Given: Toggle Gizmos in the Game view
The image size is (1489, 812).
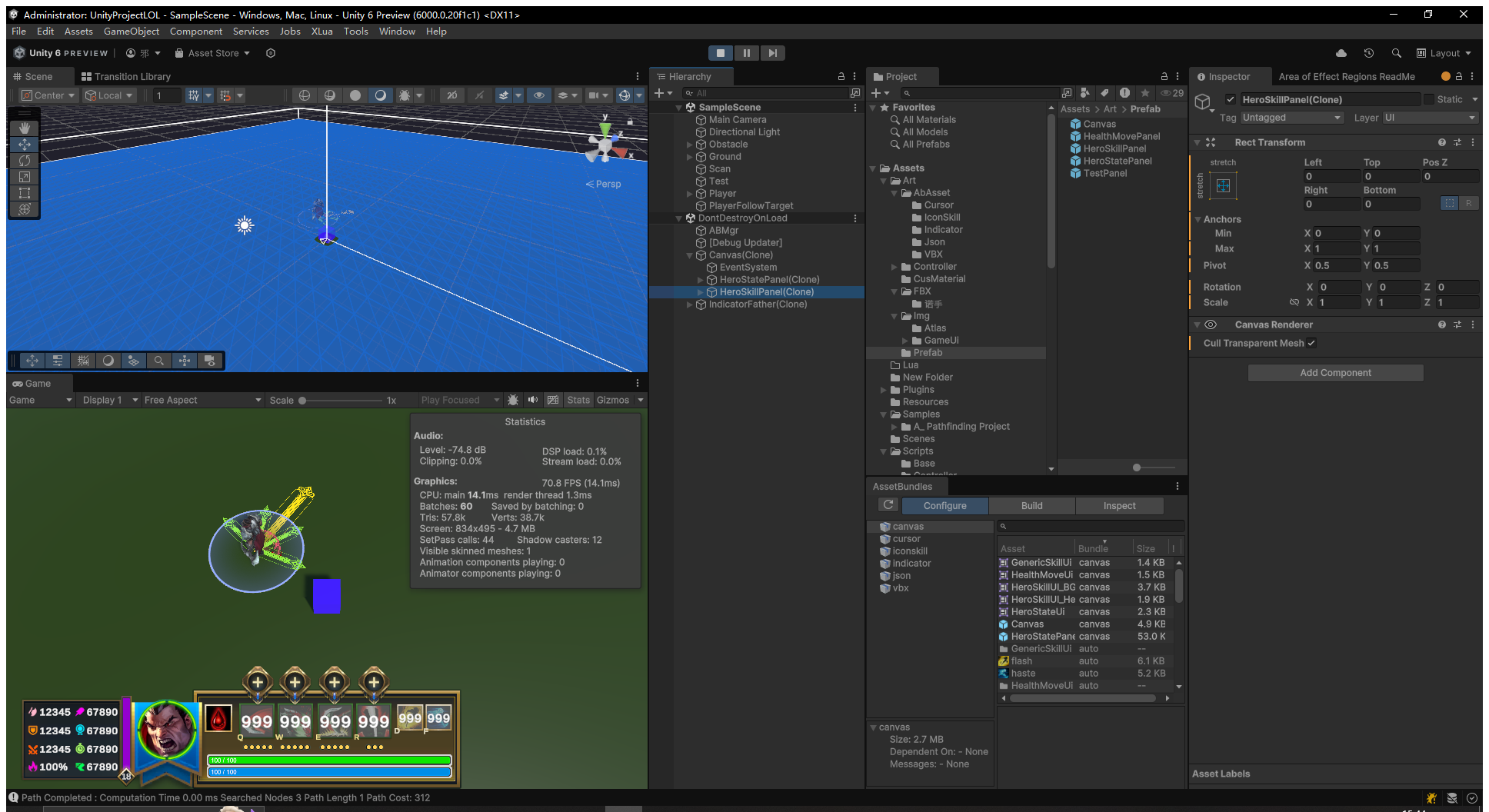Looking at the screenshot, I should pyautogui.click(x=613, y=400).
